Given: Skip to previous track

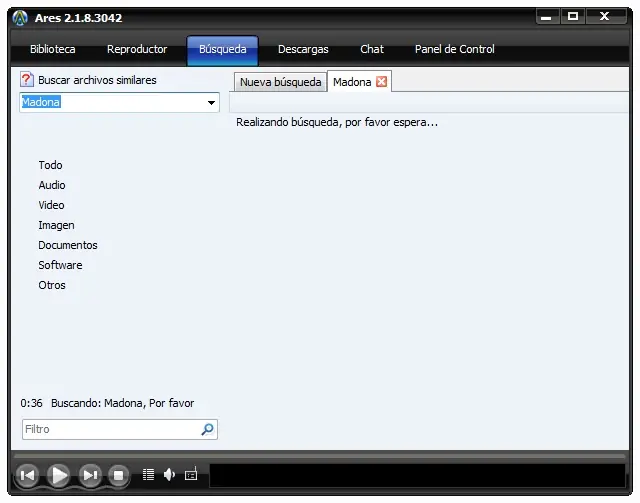Looking at the screenshot, I should [27, 475].
